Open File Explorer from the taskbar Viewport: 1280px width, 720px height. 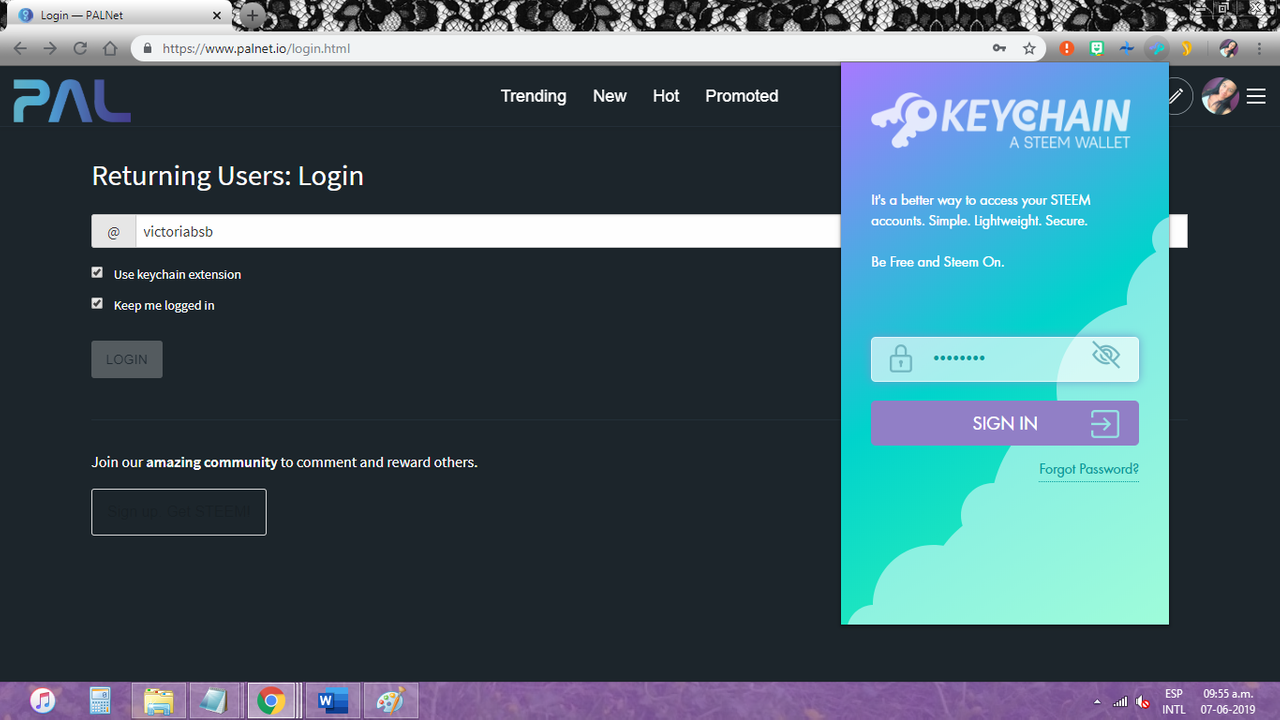click(158, 701)
